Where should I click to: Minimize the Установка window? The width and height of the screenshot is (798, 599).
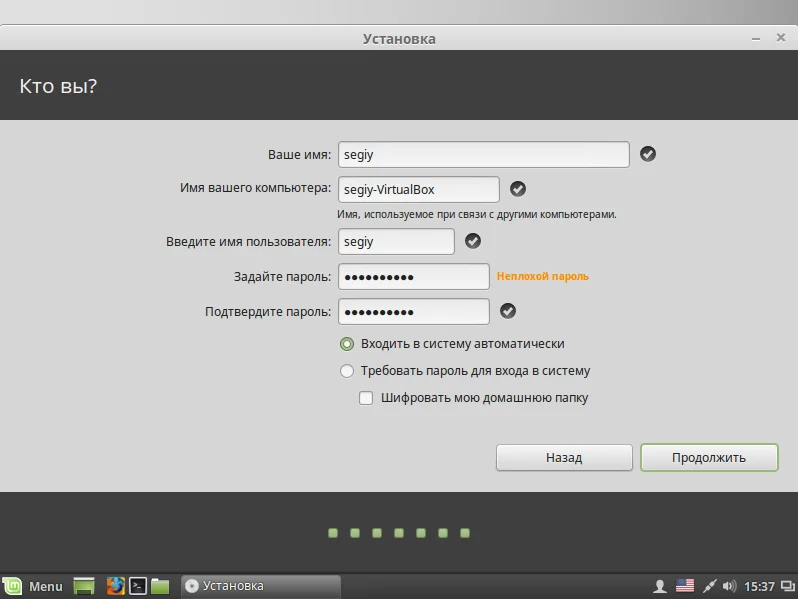click(756, 39)
